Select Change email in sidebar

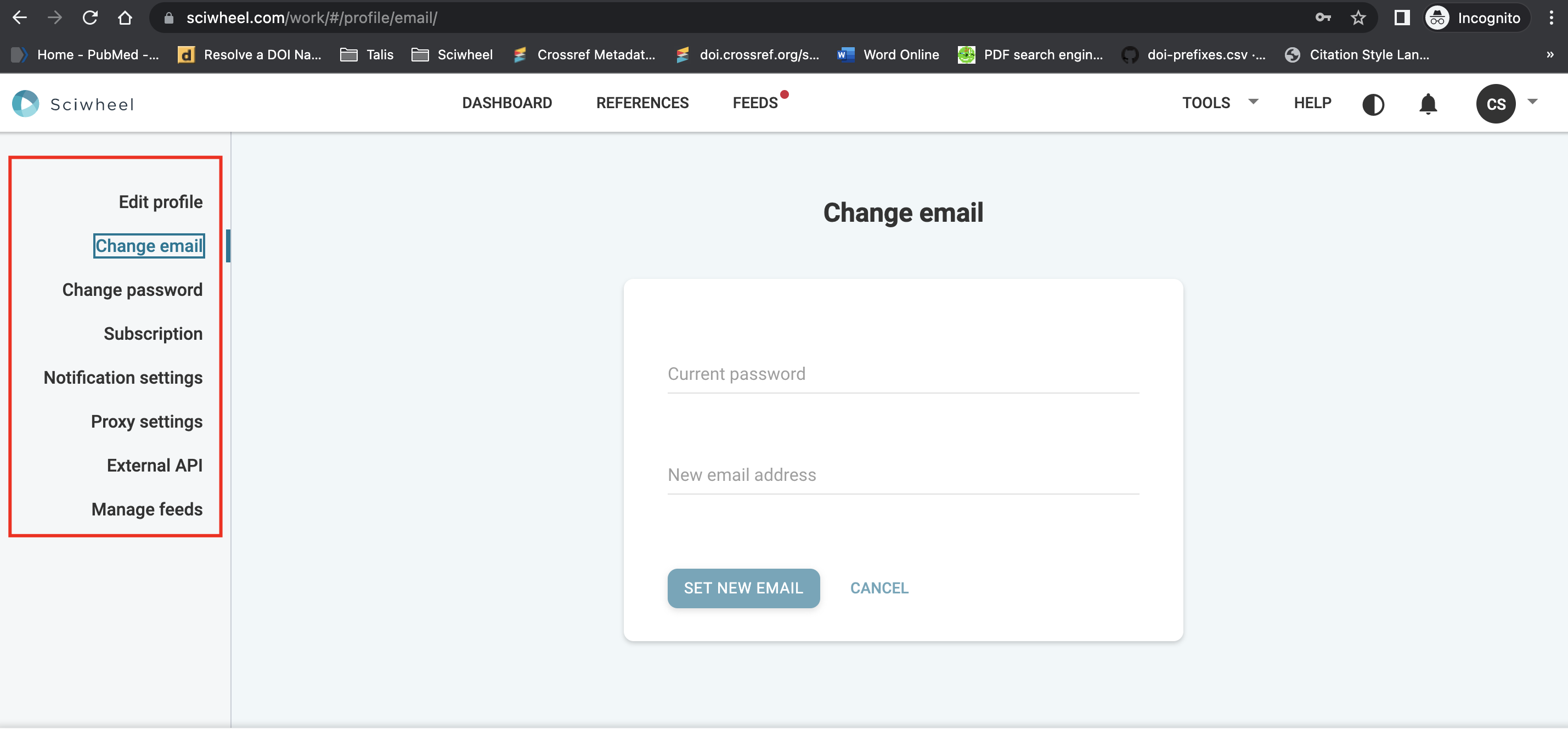tap(149, 245)
